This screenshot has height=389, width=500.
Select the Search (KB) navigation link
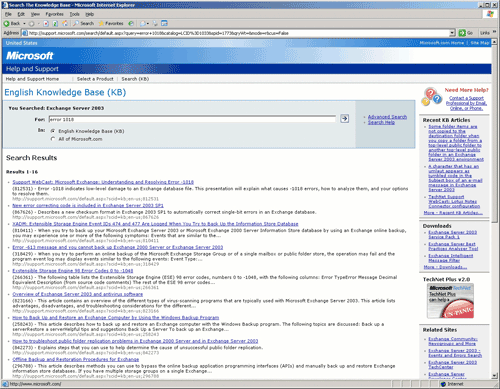(135, 79)
